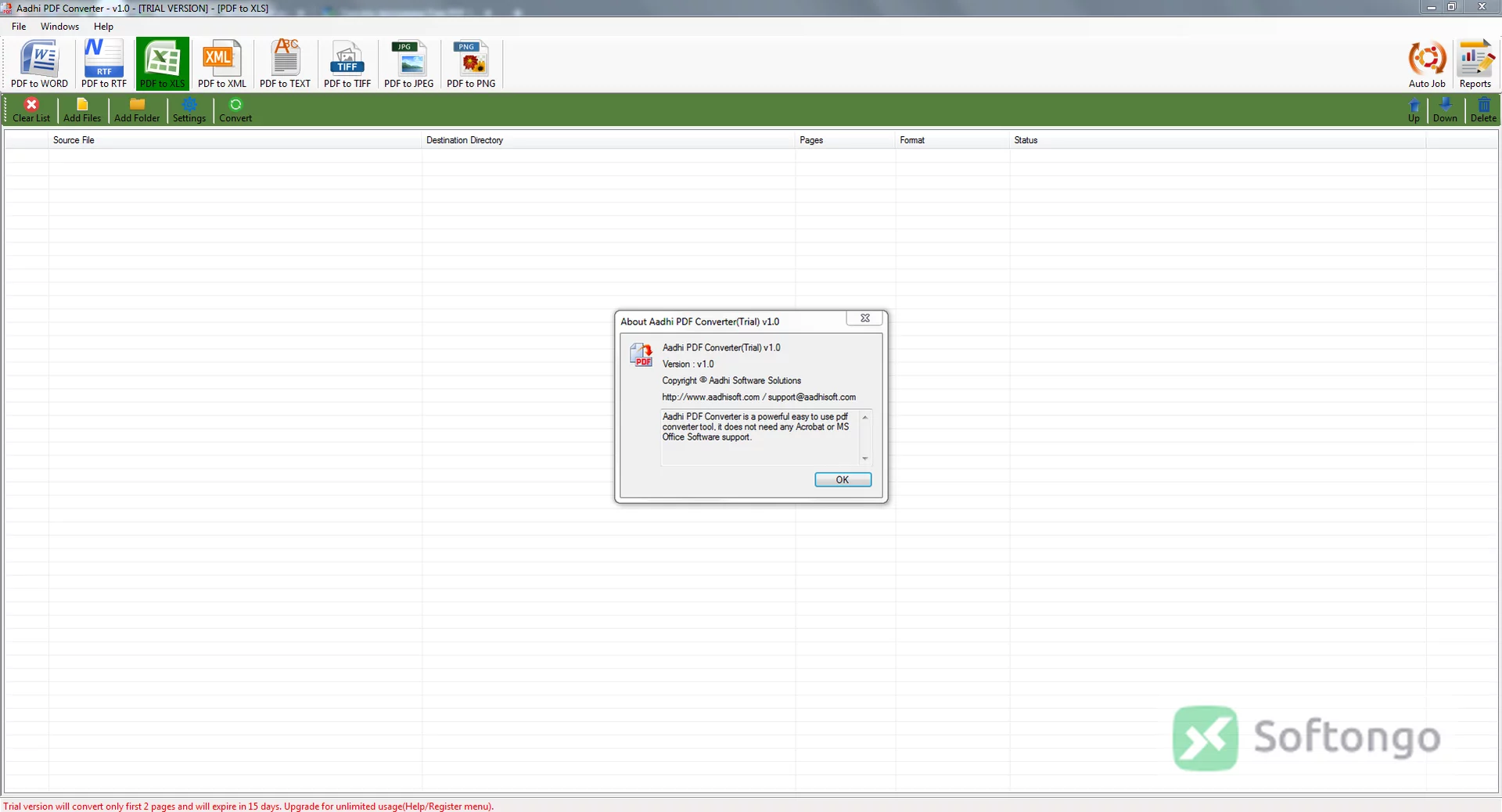This screenshot has height=812, width=1502.
Task: Click the aadhisoft.com website address text
Action: 711,397
